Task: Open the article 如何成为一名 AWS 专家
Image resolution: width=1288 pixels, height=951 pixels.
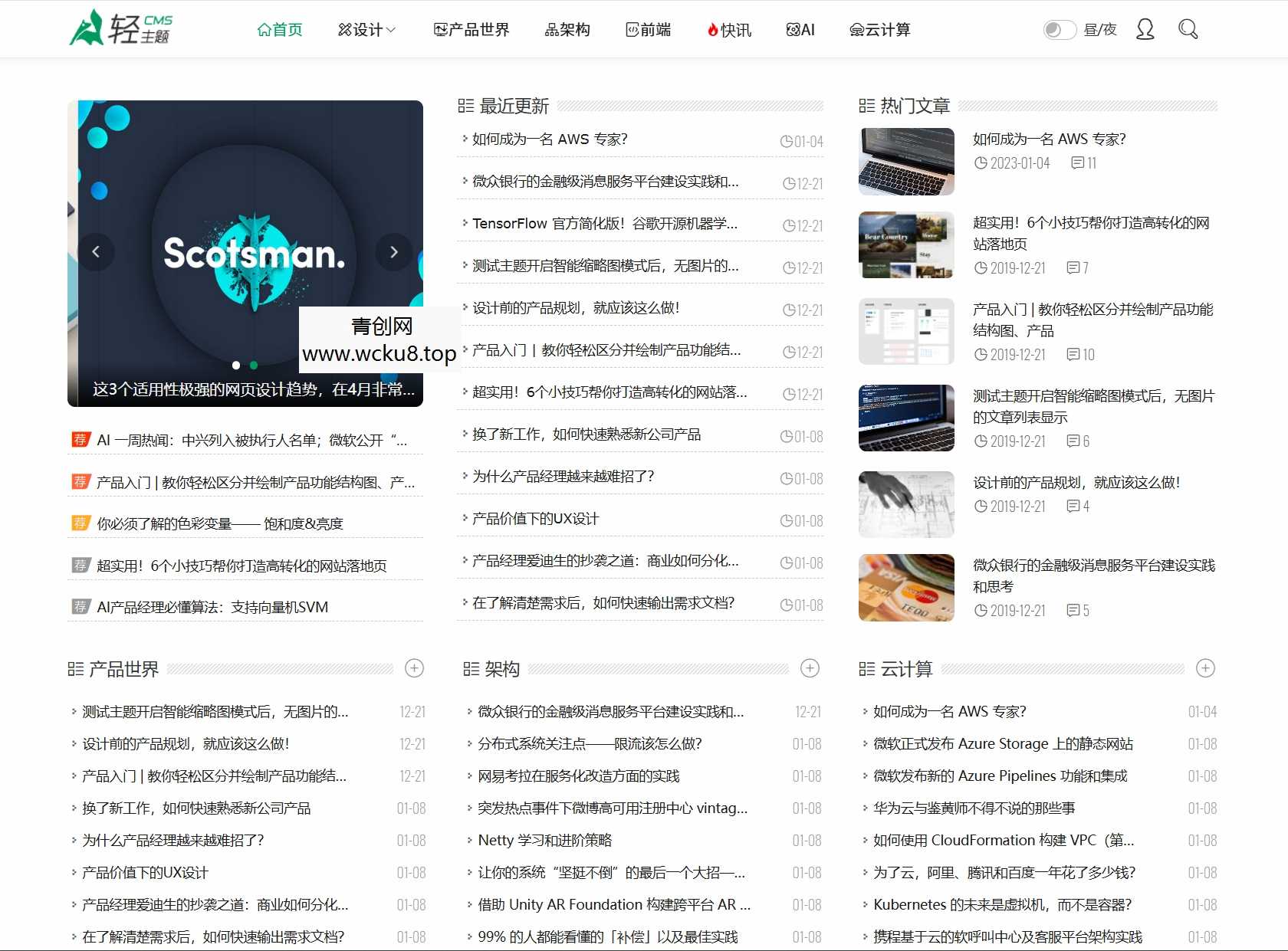Action: click(x=549, y=139)
